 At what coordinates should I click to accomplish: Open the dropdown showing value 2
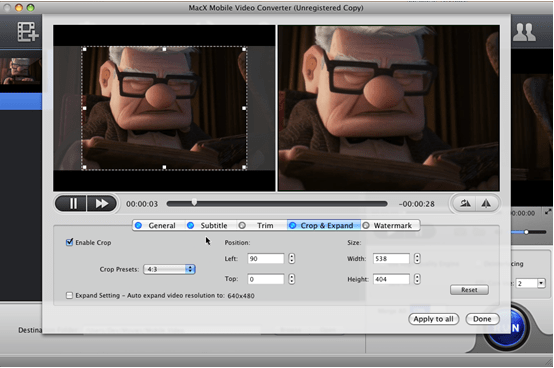(531, 283)
